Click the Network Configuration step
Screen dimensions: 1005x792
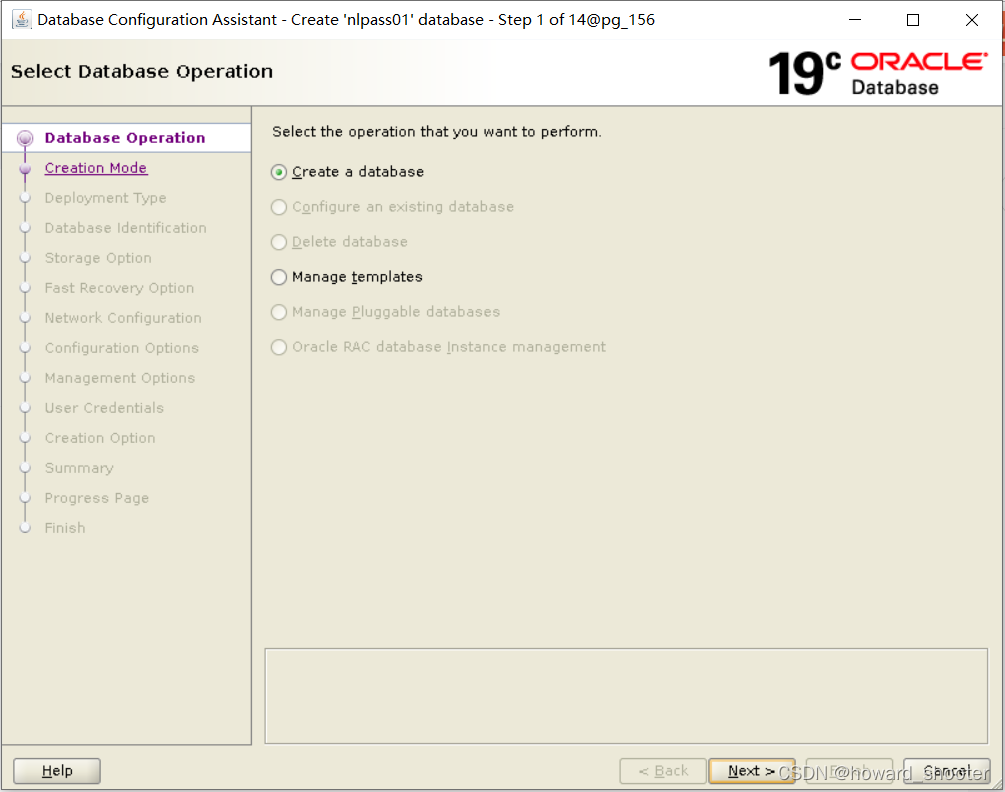123,318
